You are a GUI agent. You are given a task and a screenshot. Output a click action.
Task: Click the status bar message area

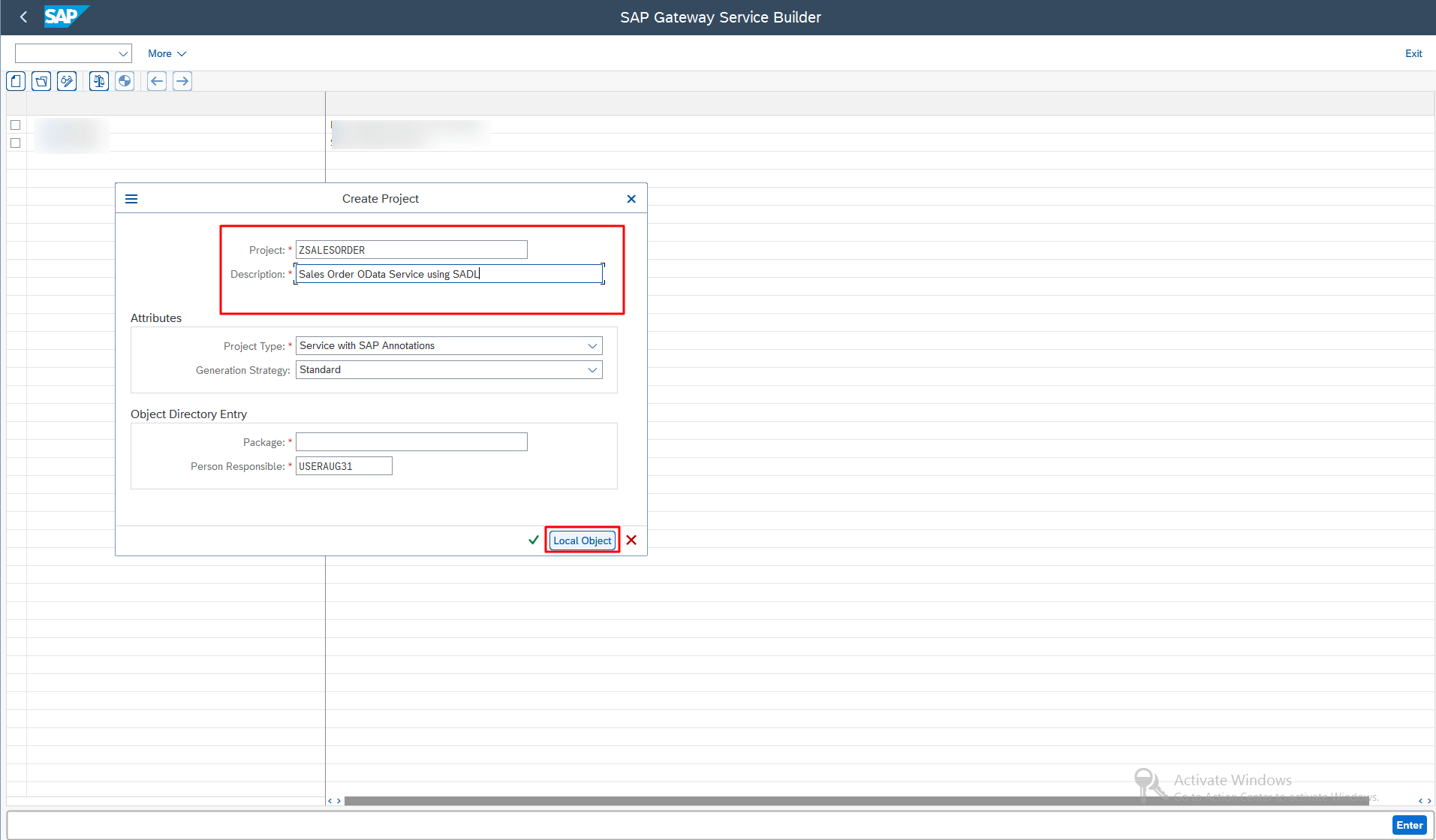click(698, 825)
